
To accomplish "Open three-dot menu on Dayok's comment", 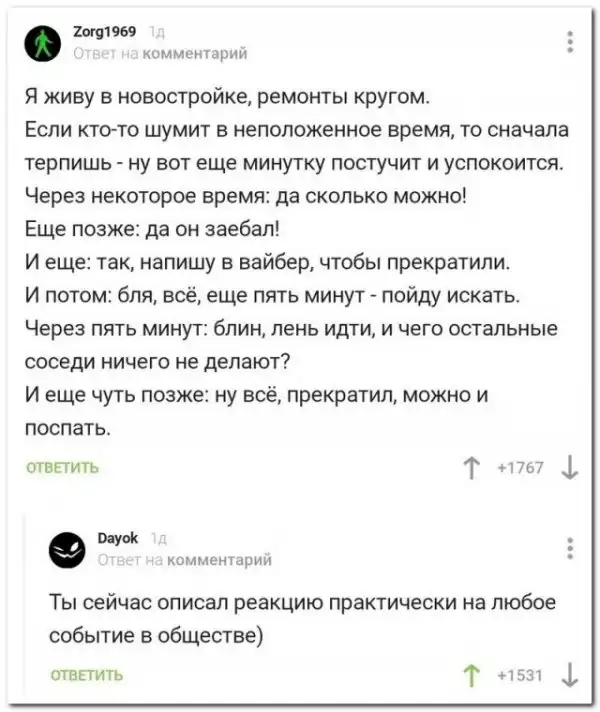I will click(569, 549).
